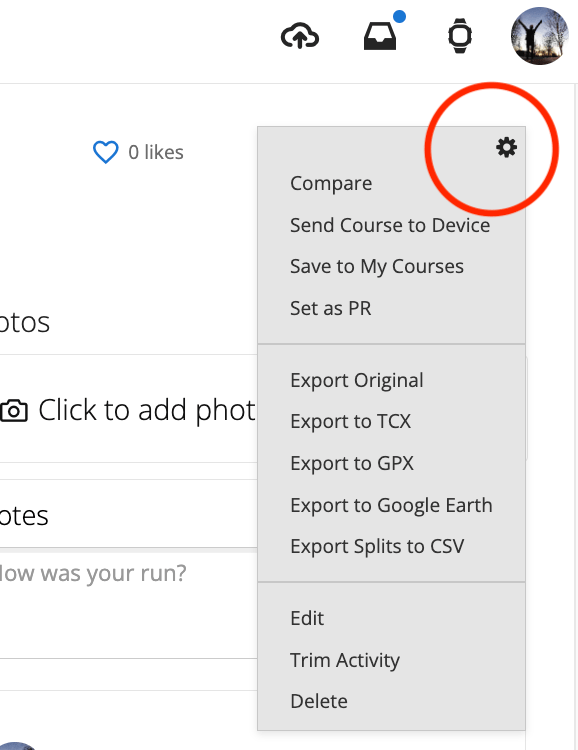Click Edit in the gear menu
Viewport: 578px width, 750px height.
tap(307, 618)
